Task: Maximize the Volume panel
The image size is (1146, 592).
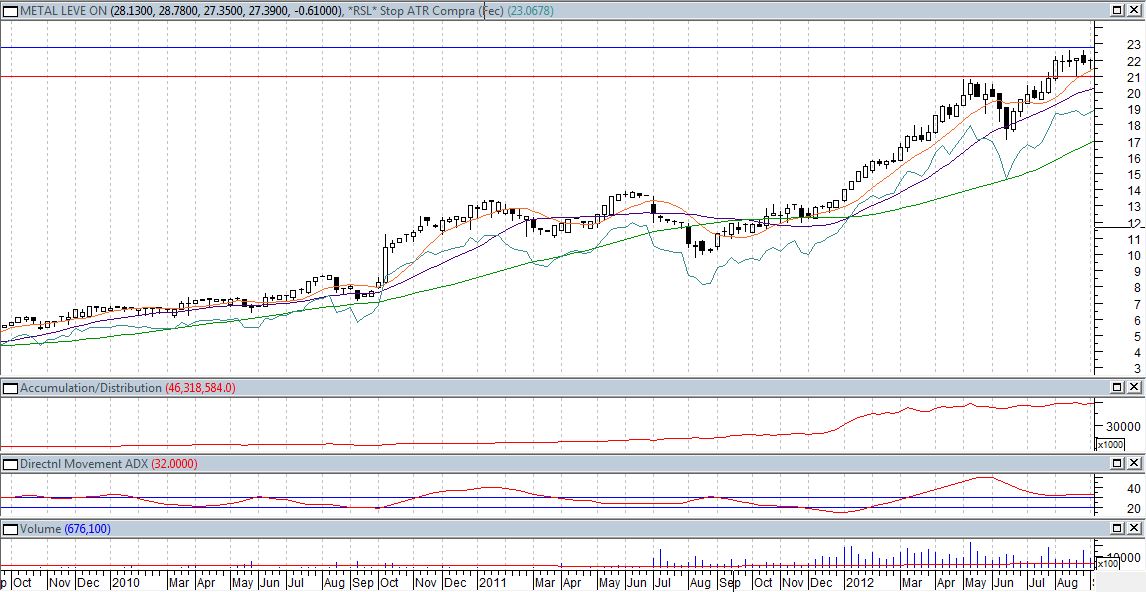Action: pos(1118,528)
